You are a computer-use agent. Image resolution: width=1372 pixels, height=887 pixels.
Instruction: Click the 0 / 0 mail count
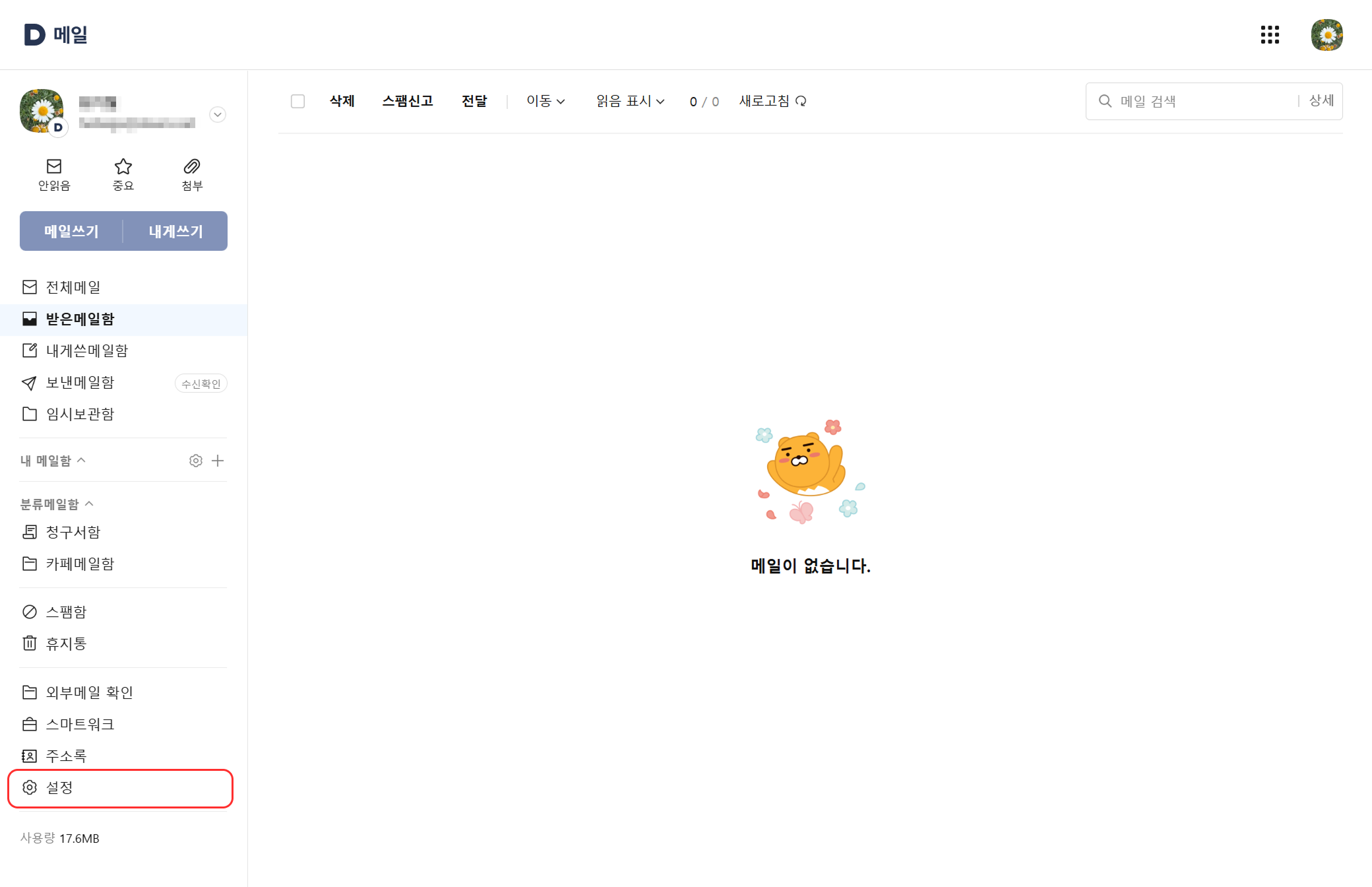tap(704, 102)
